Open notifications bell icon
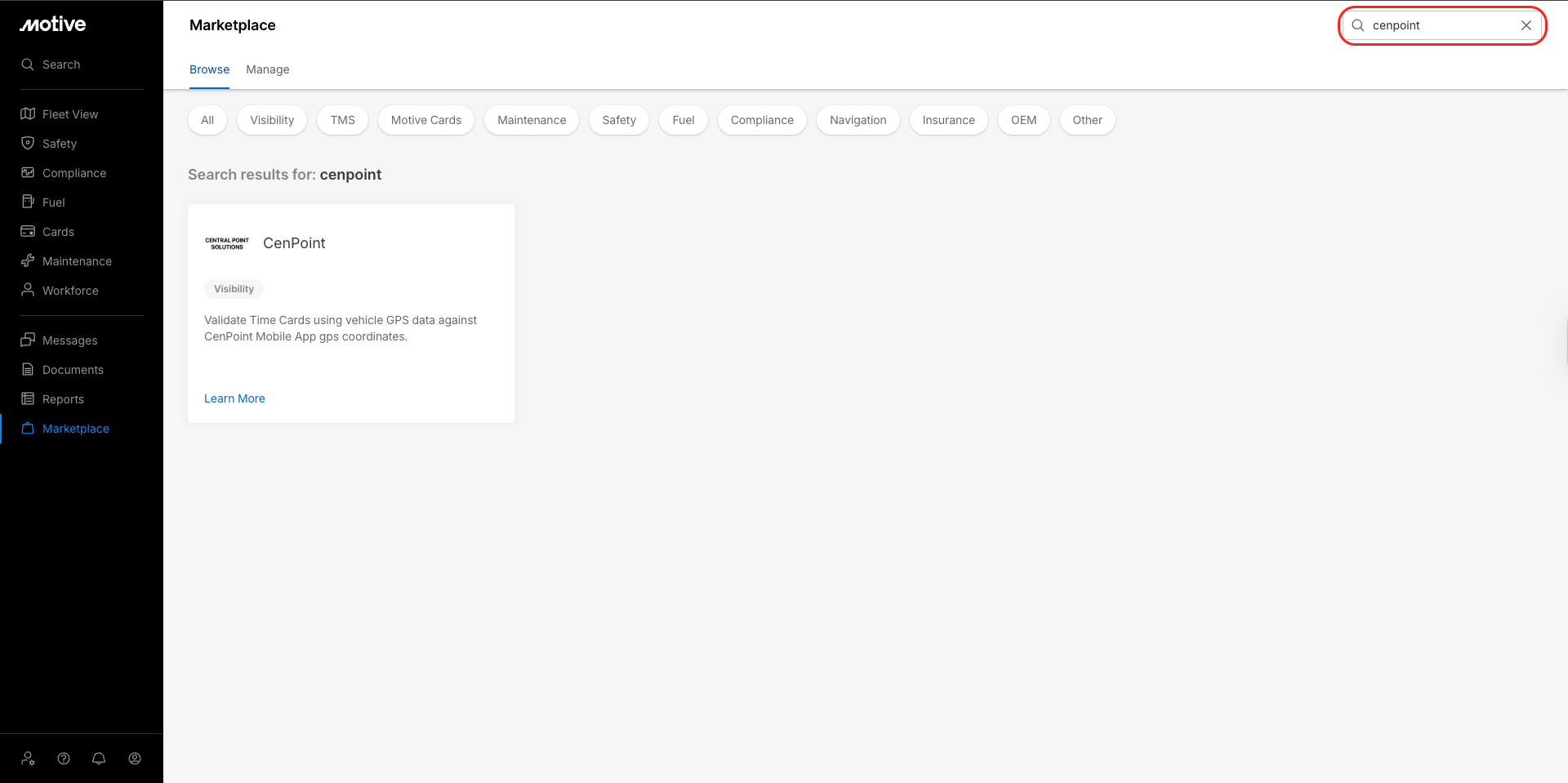 [99, 759]
